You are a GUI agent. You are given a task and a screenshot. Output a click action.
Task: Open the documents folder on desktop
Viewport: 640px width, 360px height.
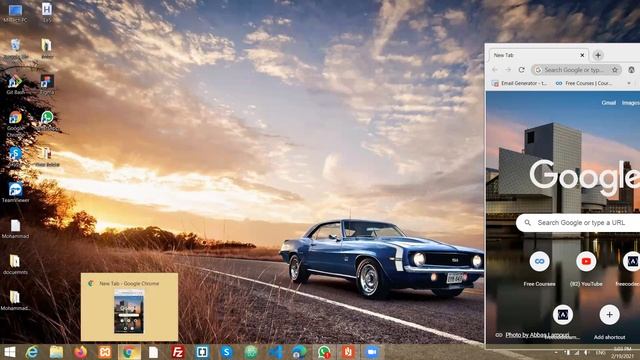15,264
